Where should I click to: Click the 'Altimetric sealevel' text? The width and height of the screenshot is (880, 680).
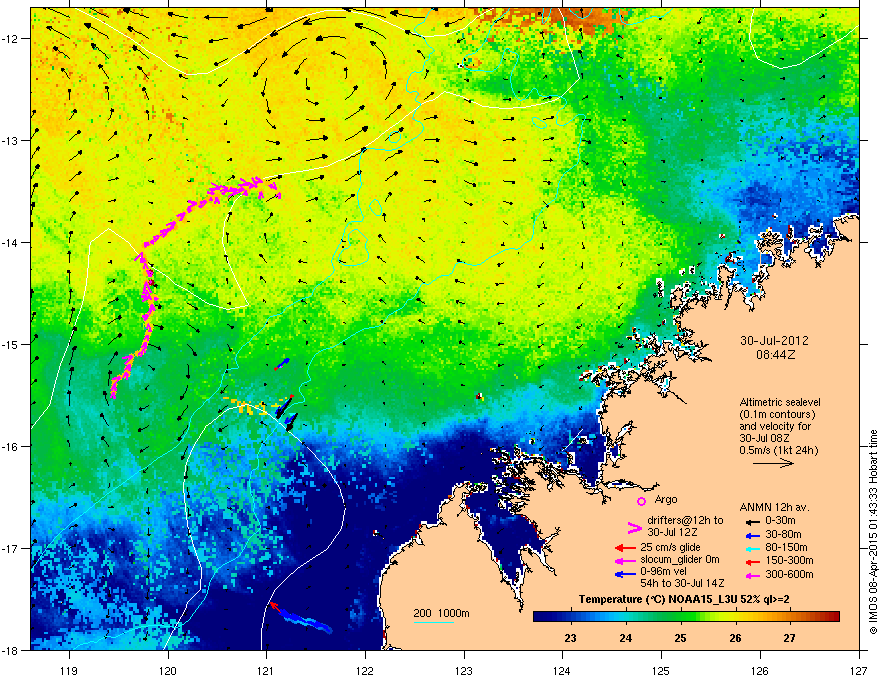(780, 402)
